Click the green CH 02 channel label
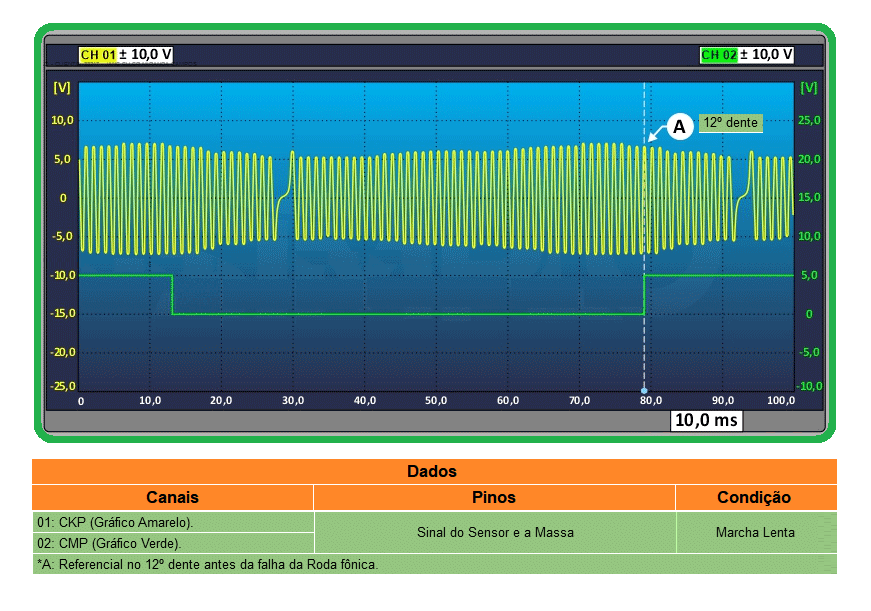This screenshot has width=871, height=611. 718,55
